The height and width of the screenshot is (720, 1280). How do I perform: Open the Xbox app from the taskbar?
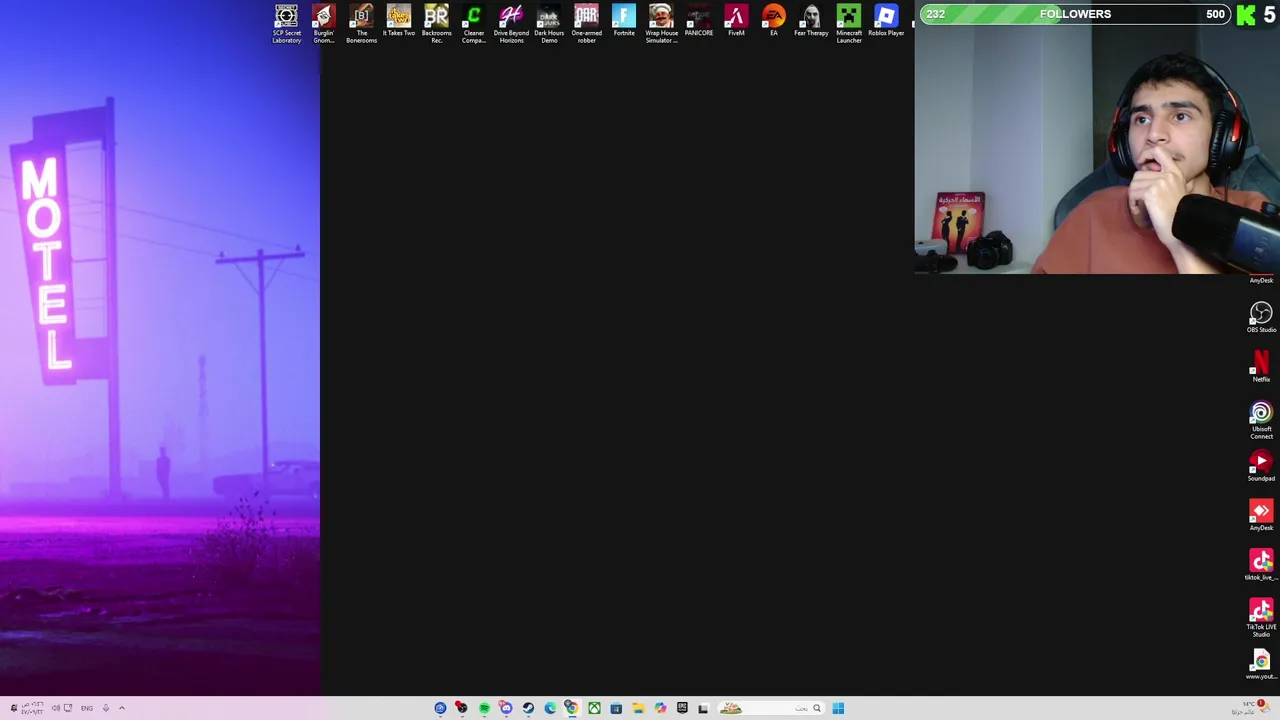tap(594, 708)
